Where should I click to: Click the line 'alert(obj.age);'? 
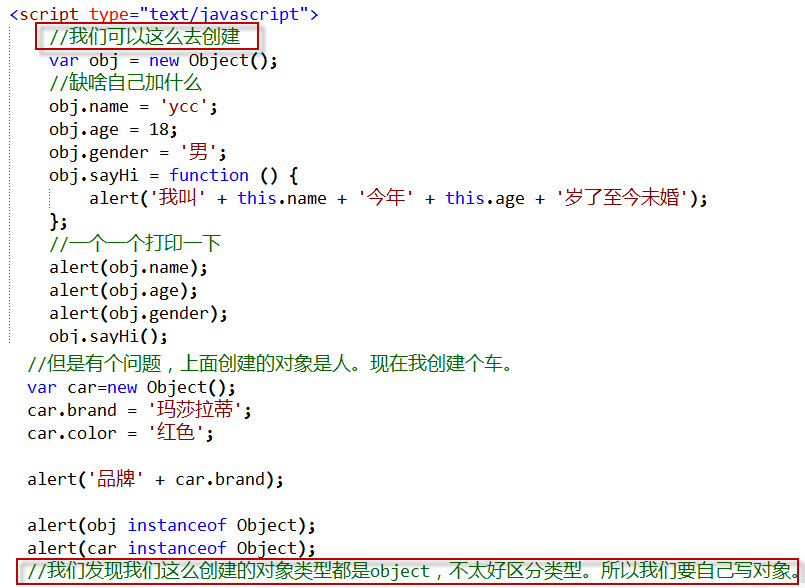(123, 291)
